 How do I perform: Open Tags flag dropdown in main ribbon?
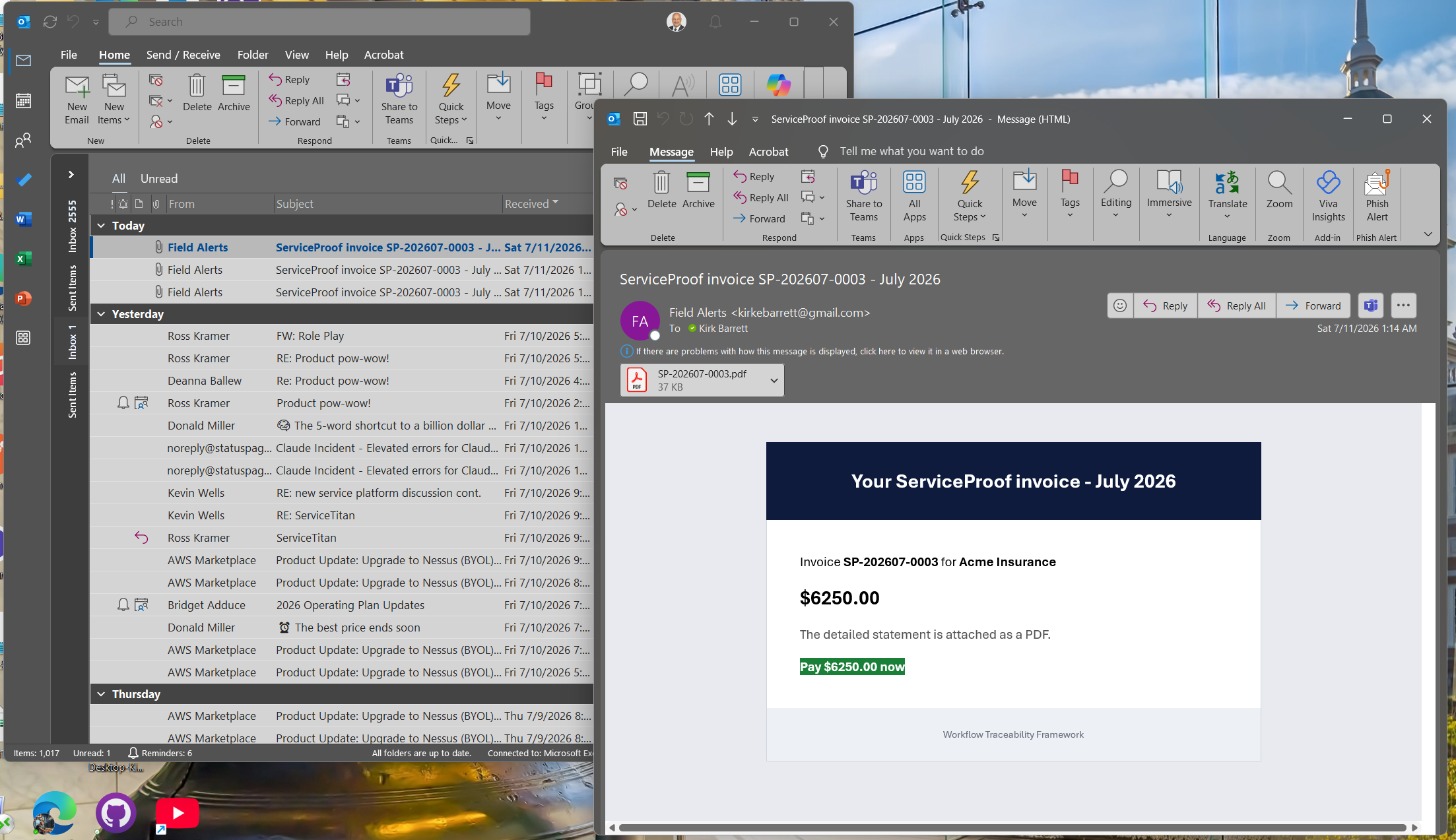544,97
